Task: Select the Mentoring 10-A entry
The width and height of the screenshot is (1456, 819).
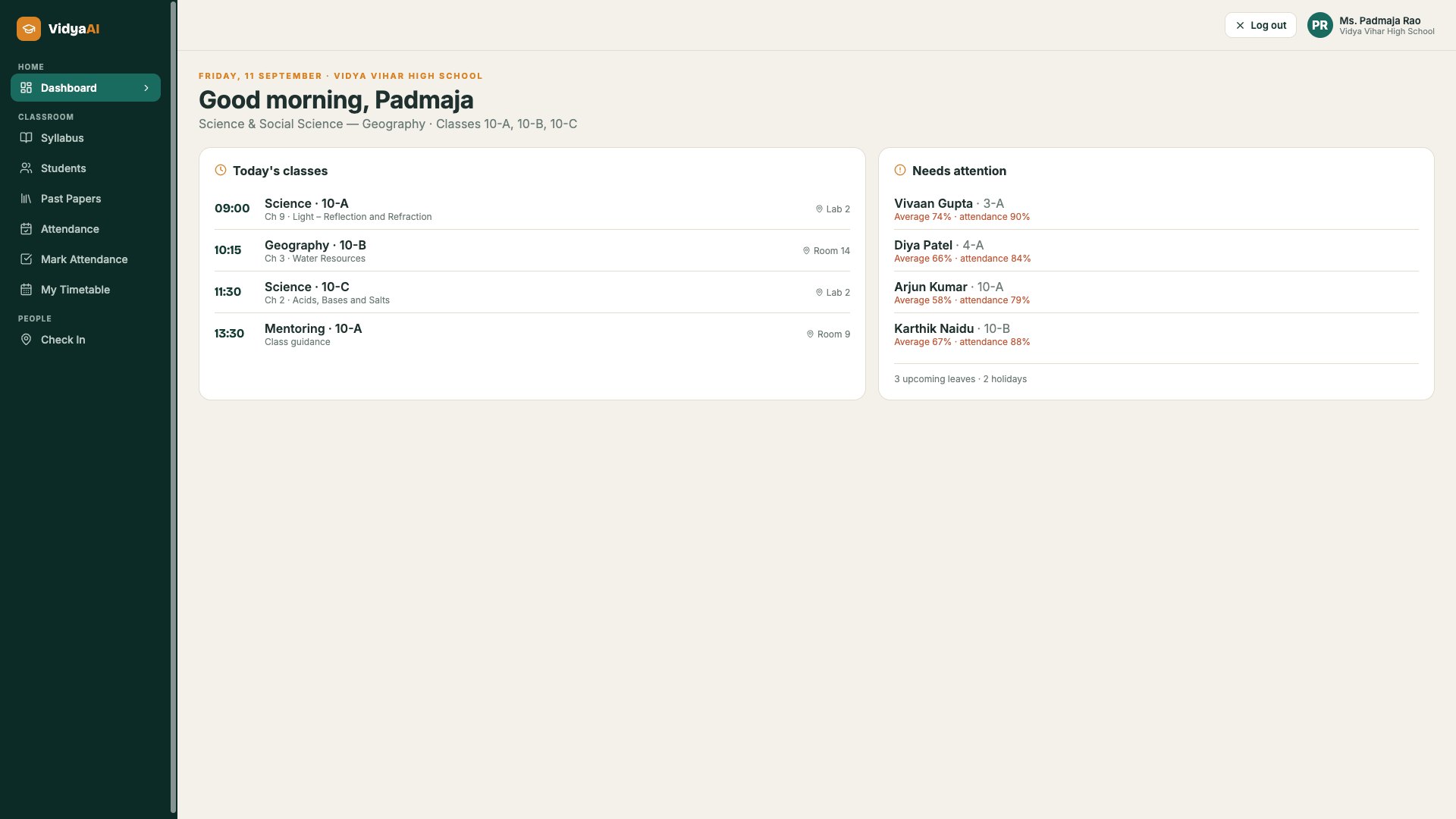Action: pyautogui.click(x=532, y=334)
